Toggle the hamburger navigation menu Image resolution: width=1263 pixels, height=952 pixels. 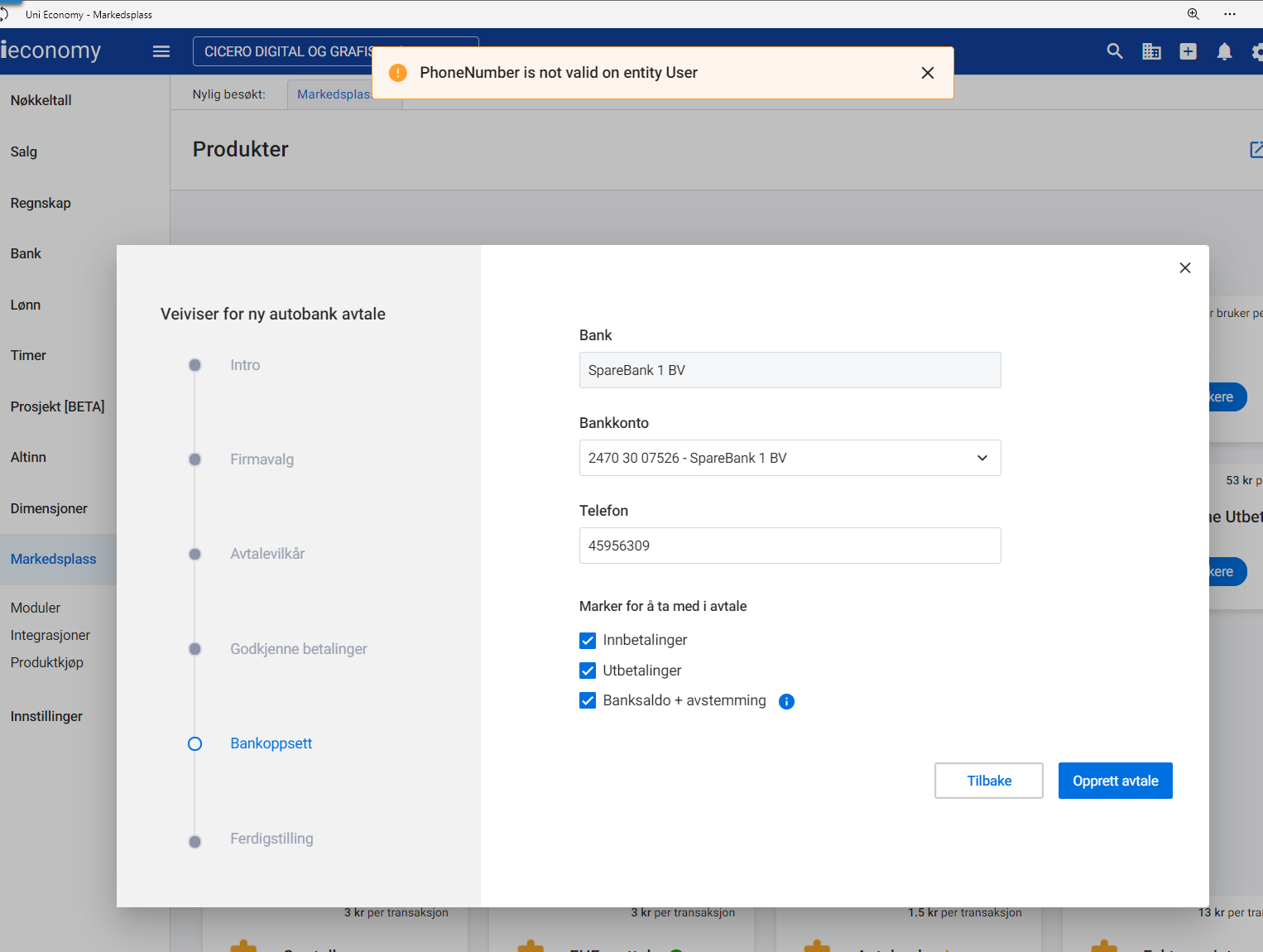(161, 51)
